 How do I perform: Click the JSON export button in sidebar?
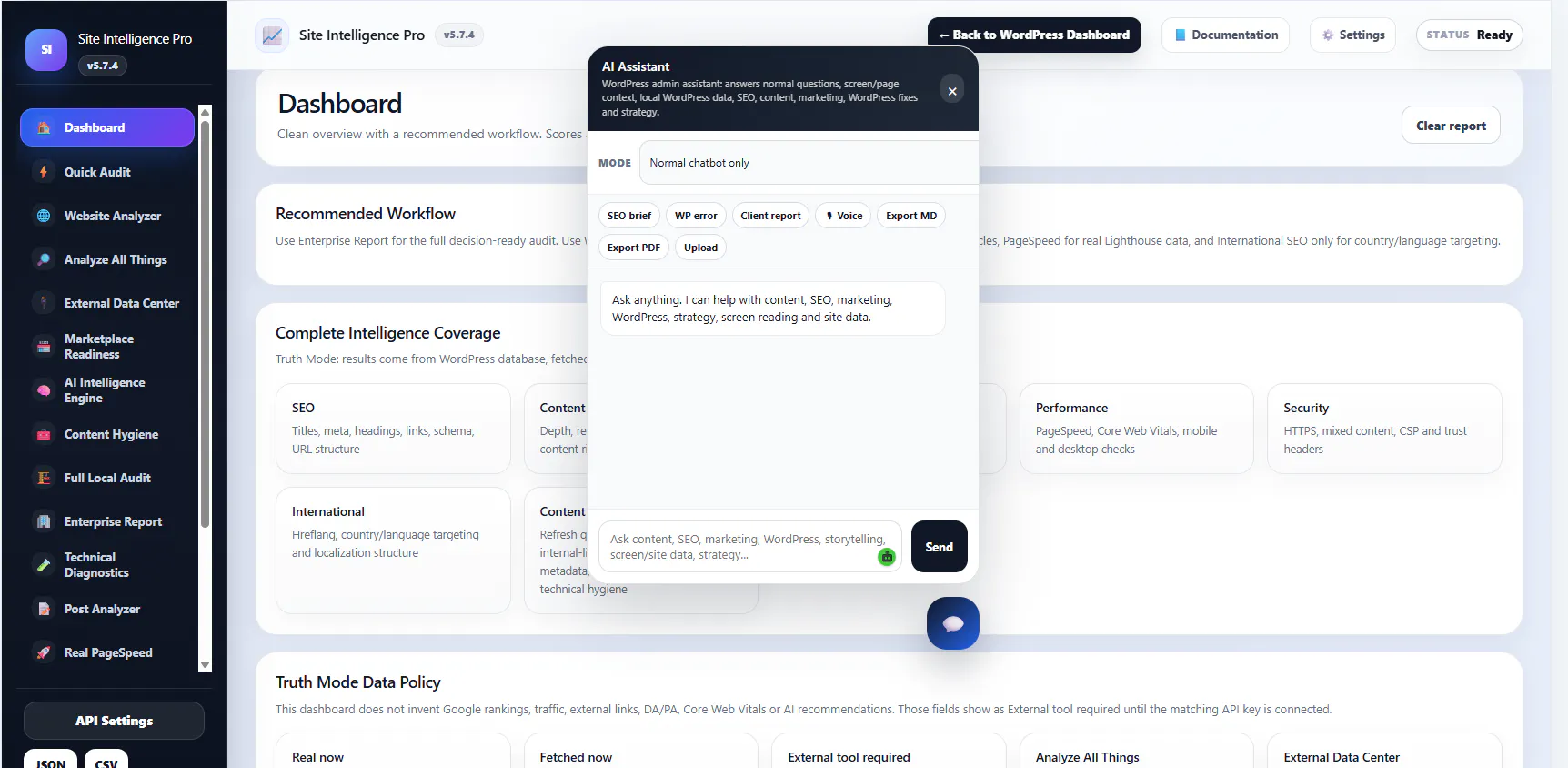tap(51, 760)
